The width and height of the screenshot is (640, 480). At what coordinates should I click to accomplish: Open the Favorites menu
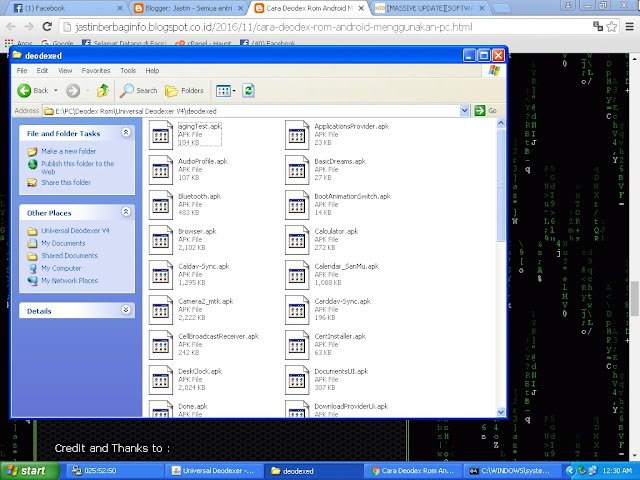[x=96, y=71]
